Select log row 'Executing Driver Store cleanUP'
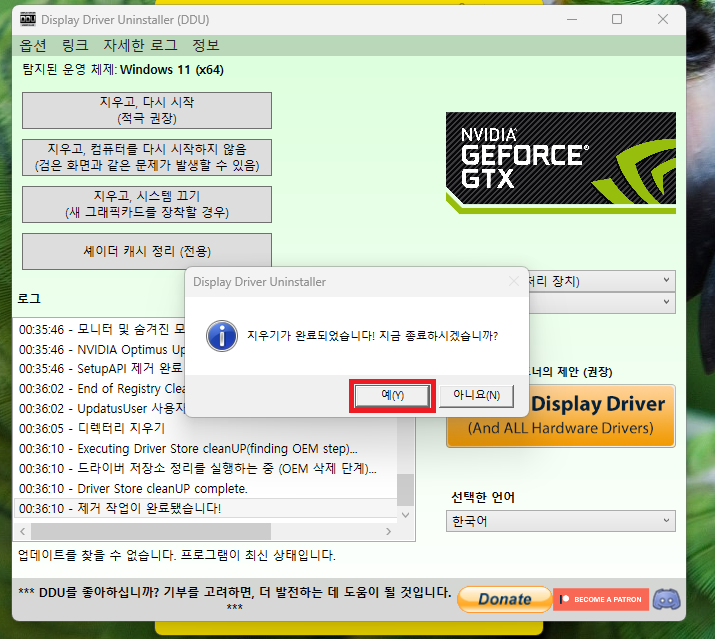The height and width of the screenshot is (639, 715). [x=206, y=448]
